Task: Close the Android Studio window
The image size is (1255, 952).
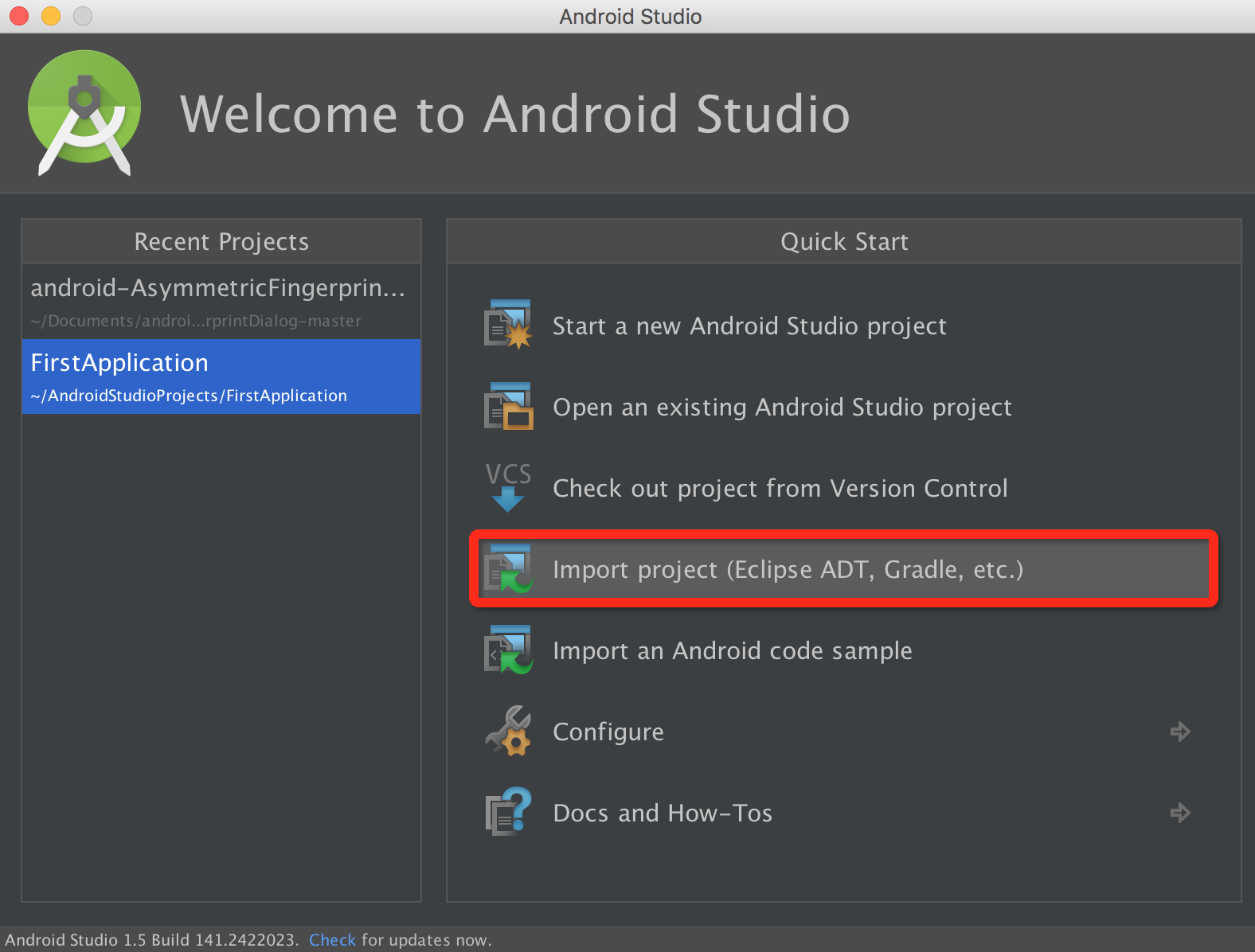Action: [19, 16]
